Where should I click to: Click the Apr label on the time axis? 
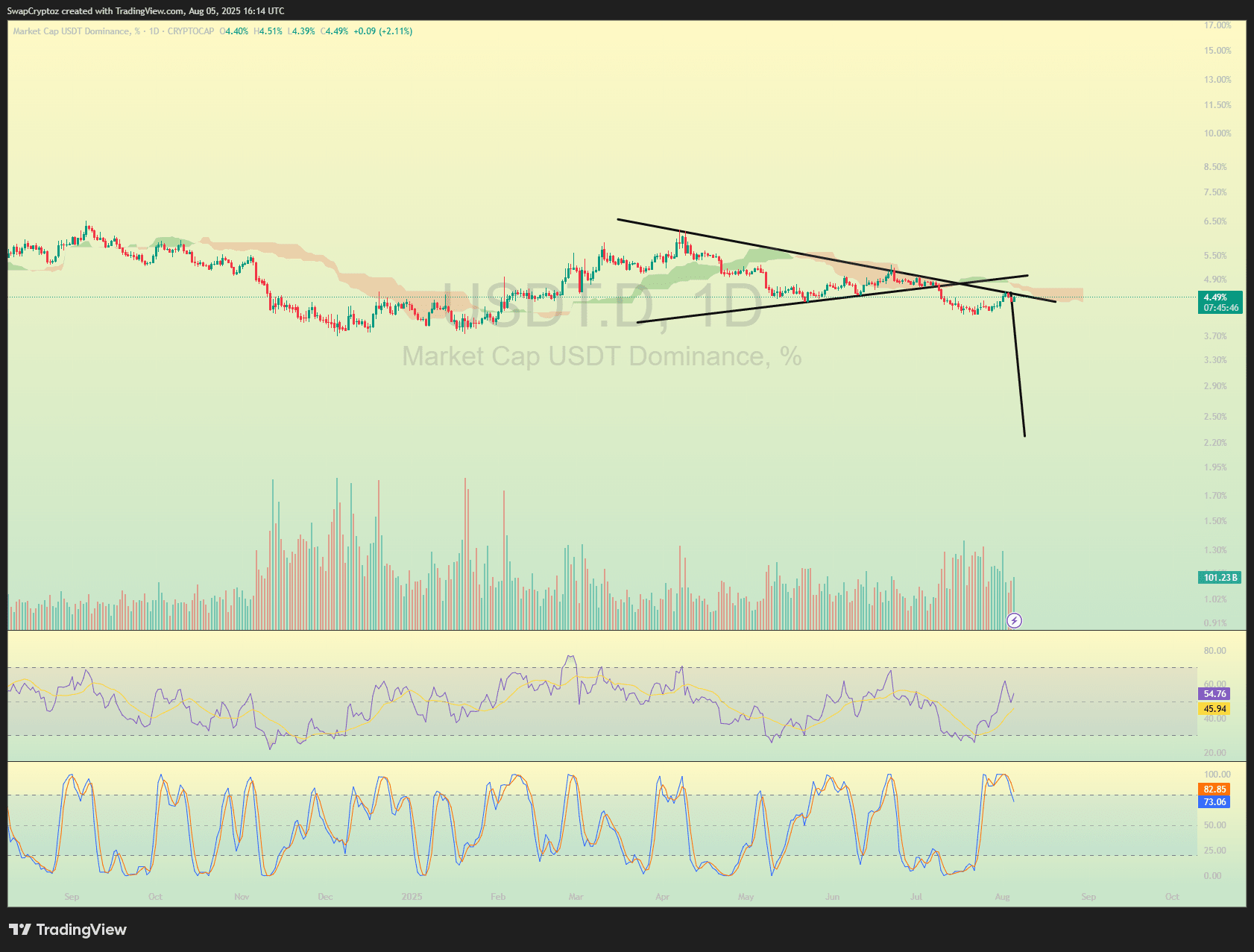coord(662,897)
